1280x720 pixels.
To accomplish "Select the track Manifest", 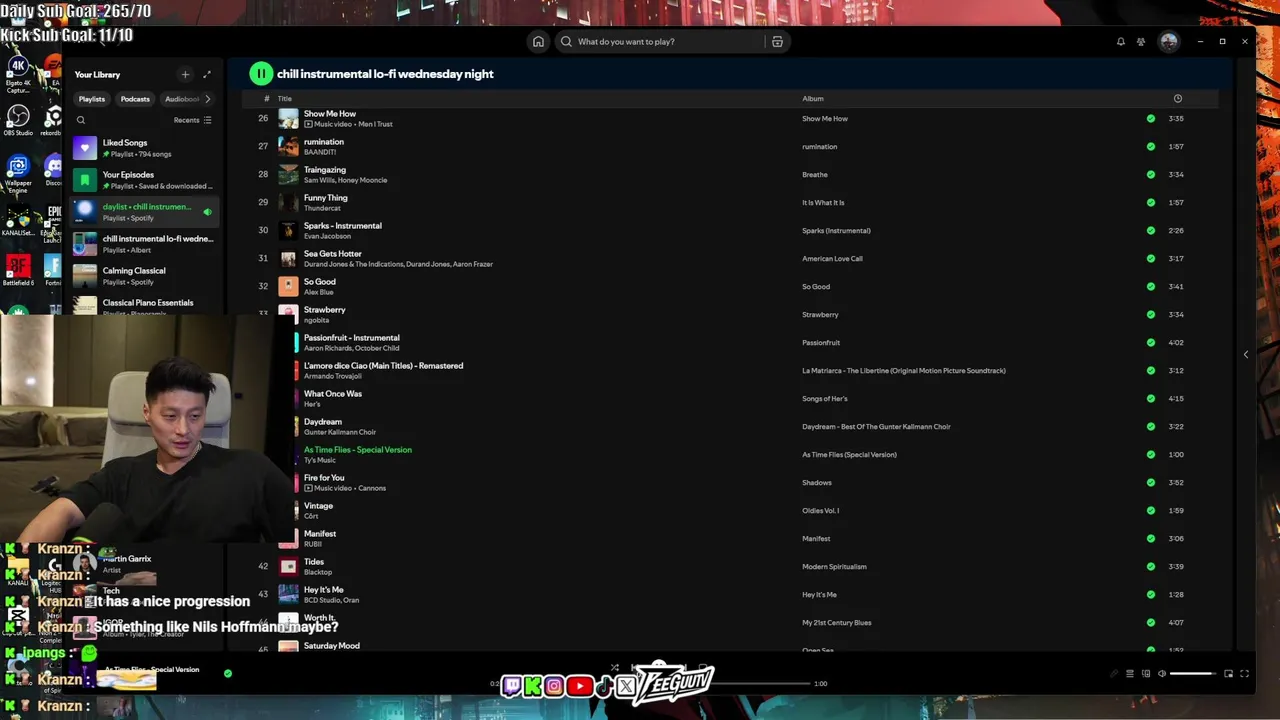I will click(320, 534).
